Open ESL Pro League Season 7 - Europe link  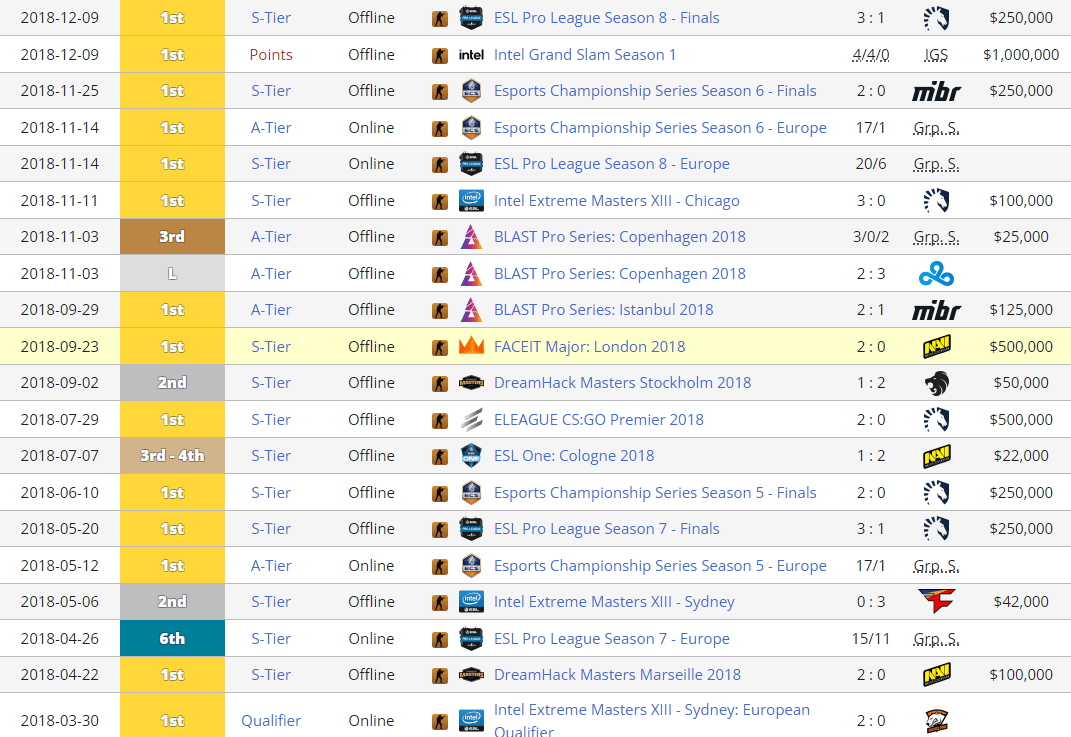(611, 639)
